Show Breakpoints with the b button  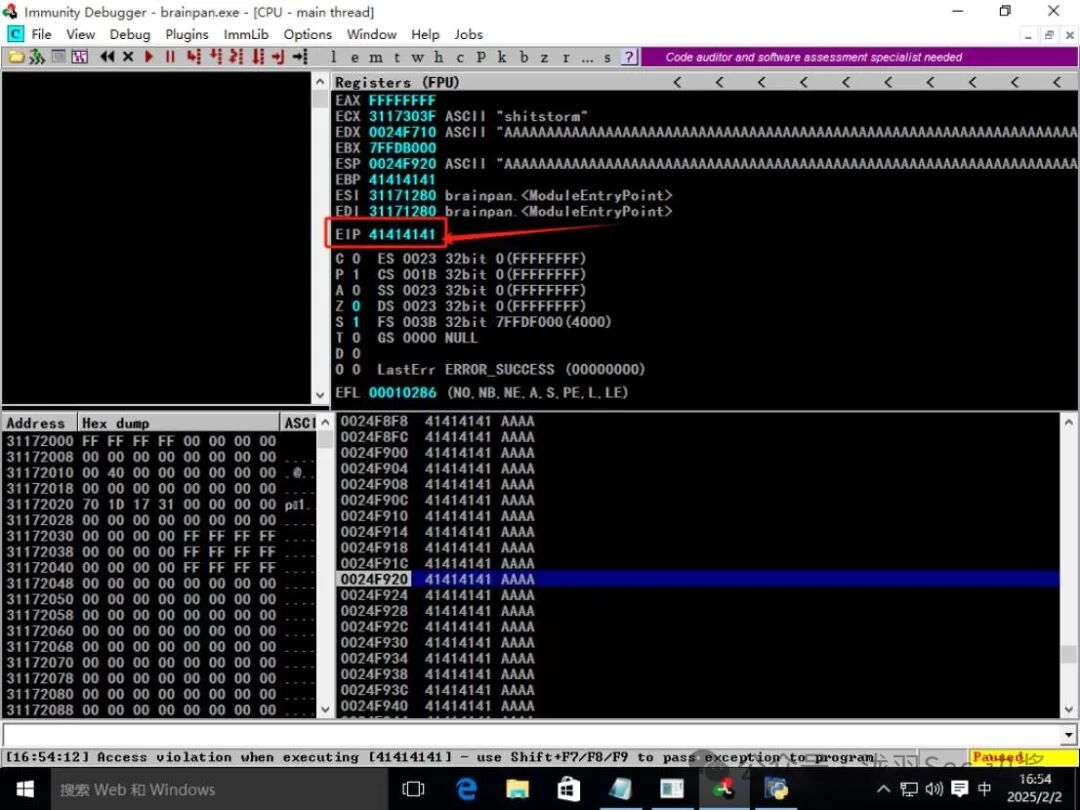point(523,57)
